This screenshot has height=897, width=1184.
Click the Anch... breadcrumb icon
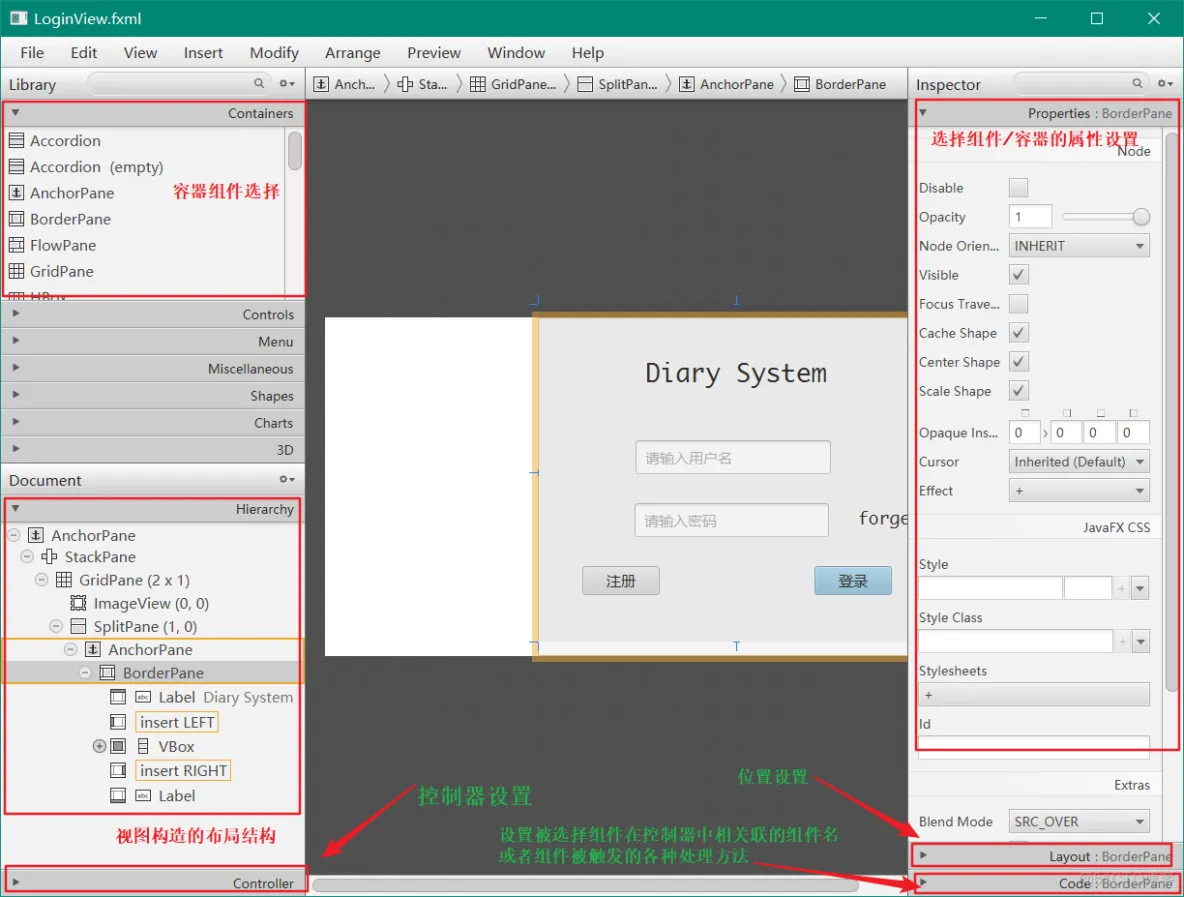[x=321, y=84]
